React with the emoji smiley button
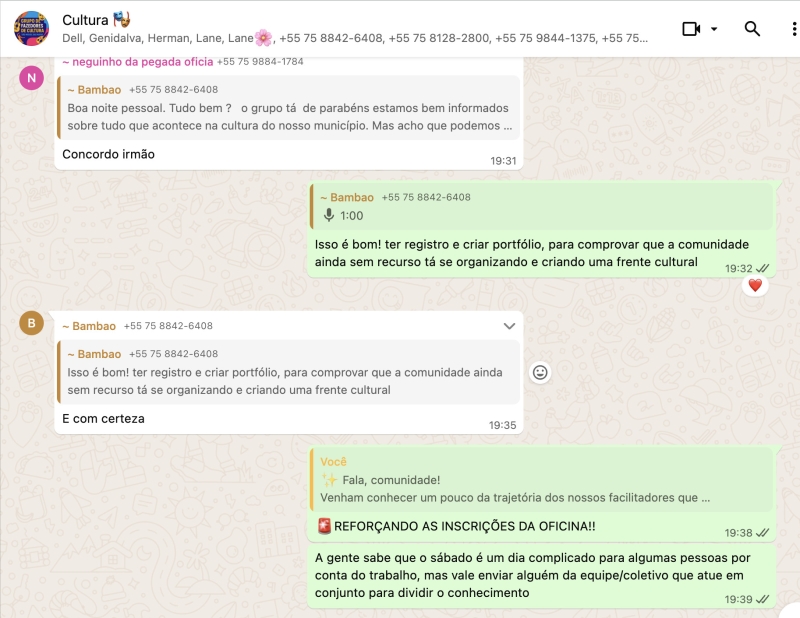The image size is (800, 618). (x=540, y=372)
